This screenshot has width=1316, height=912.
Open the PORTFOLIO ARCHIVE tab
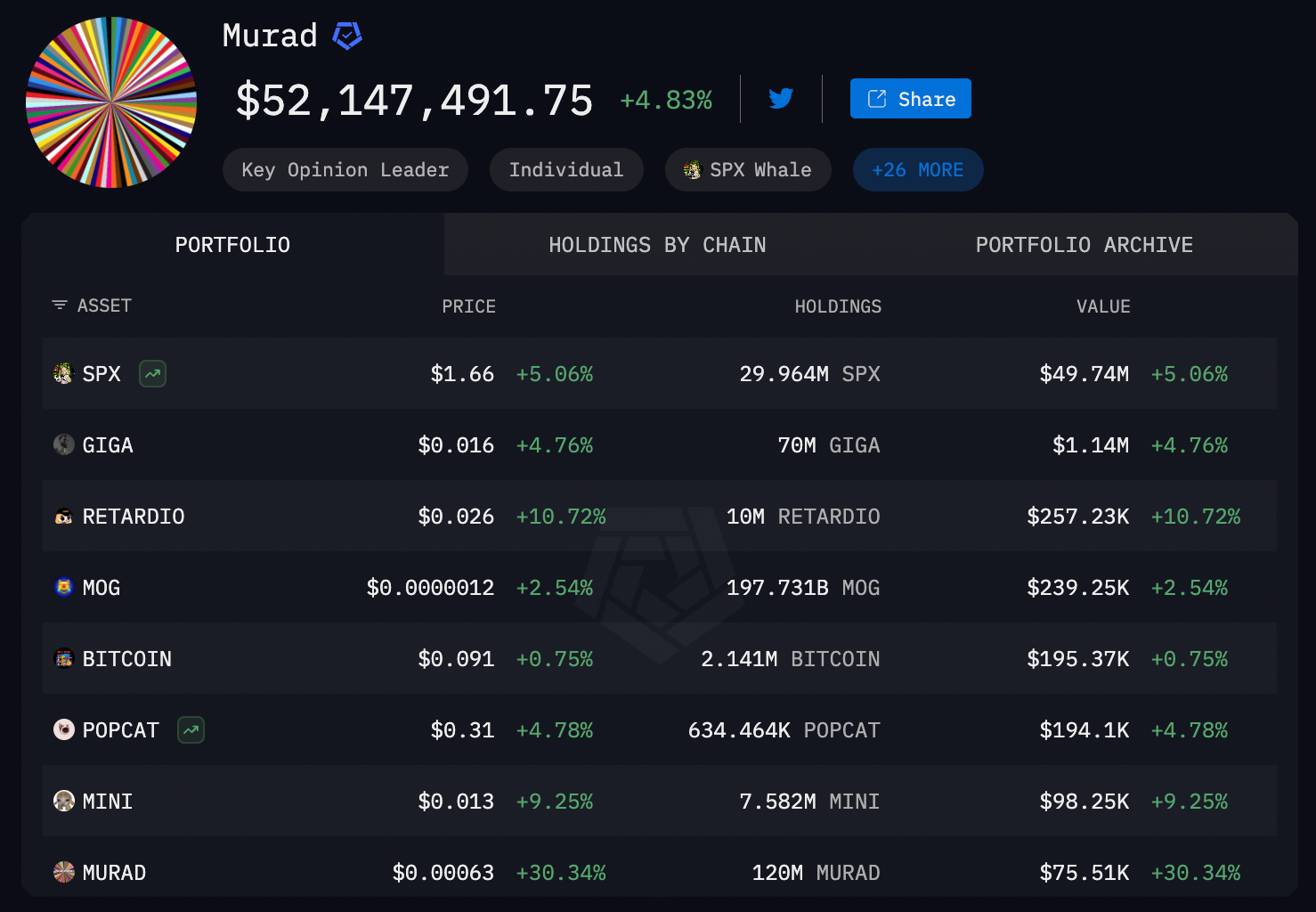click(x=1084, y=244)
